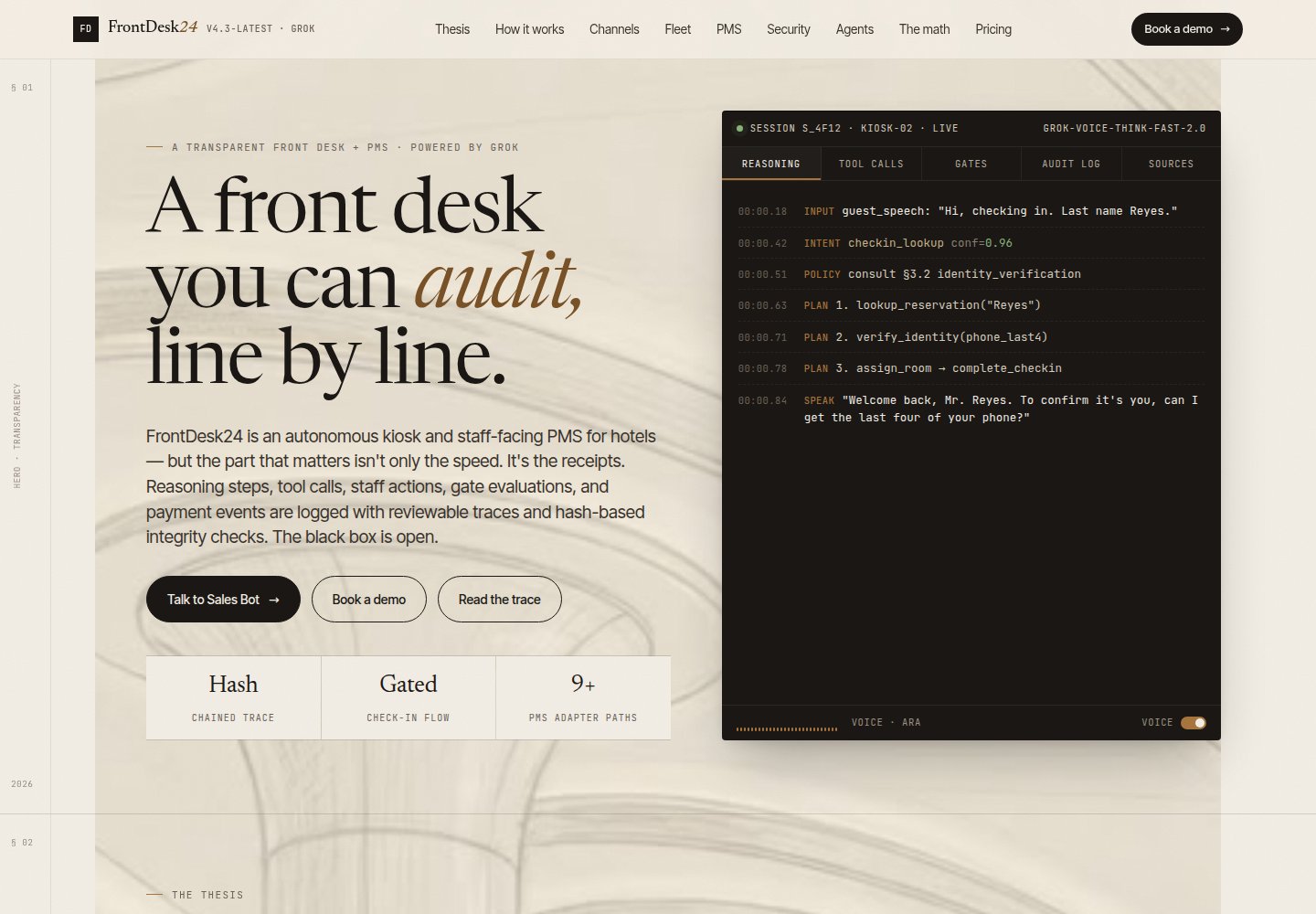Click PLAN 2. verify_identity line

tap(971, 337)
